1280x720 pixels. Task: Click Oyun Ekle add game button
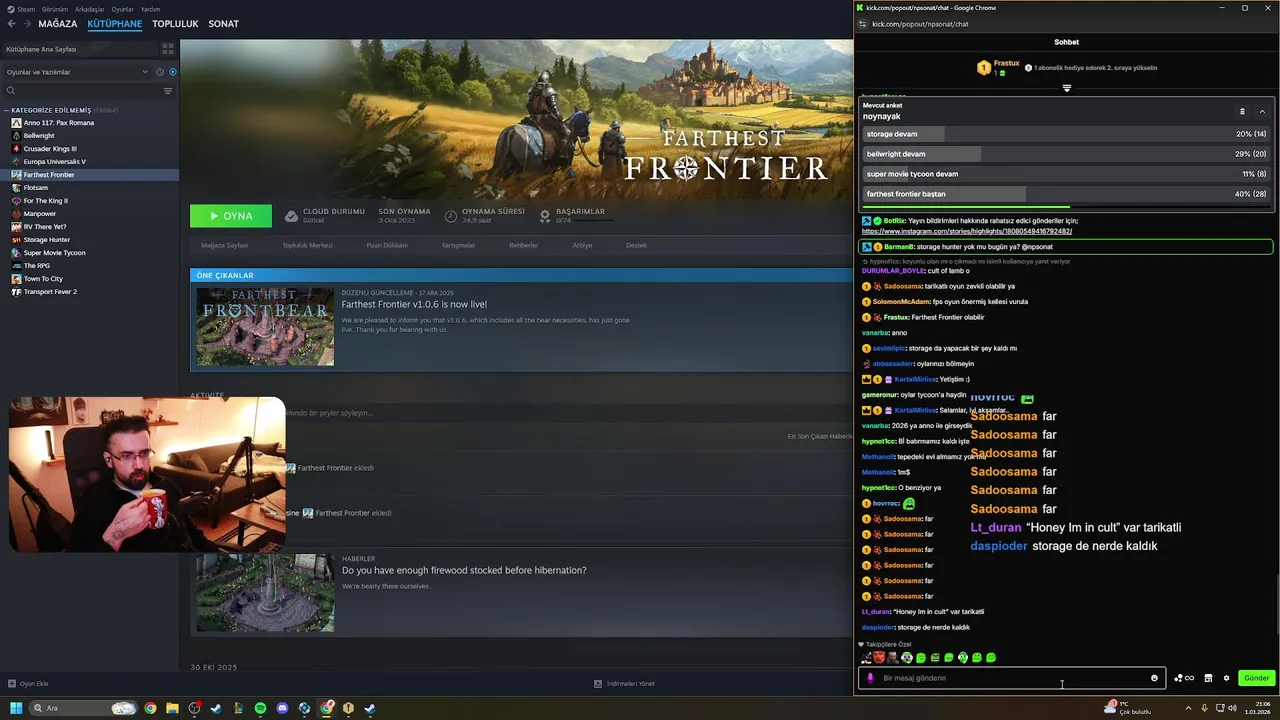coord(28,684)
